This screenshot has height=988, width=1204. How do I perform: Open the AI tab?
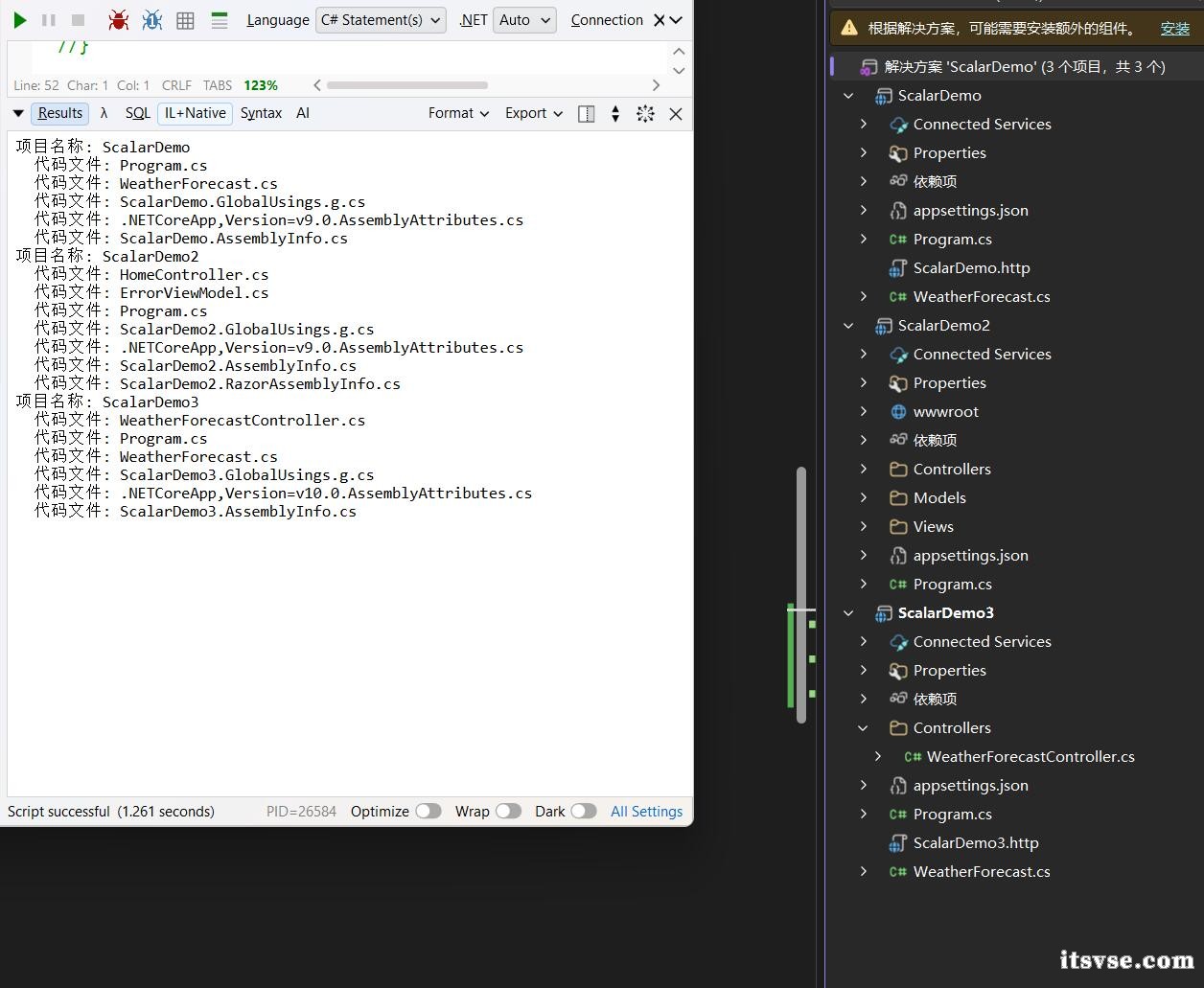point(303,113)
